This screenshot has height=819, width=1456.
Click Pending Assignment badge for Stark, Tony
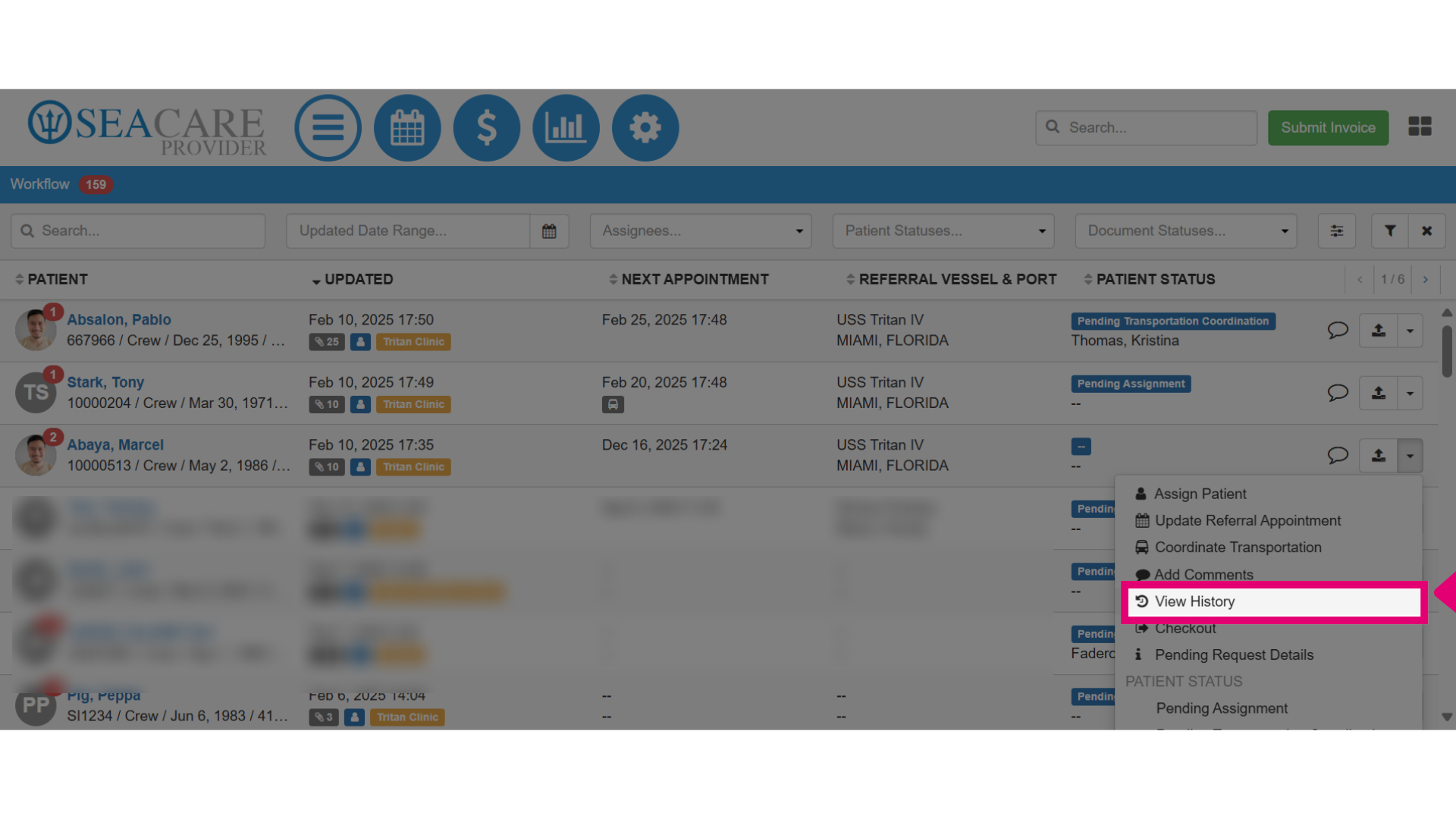pos(1131,384)
